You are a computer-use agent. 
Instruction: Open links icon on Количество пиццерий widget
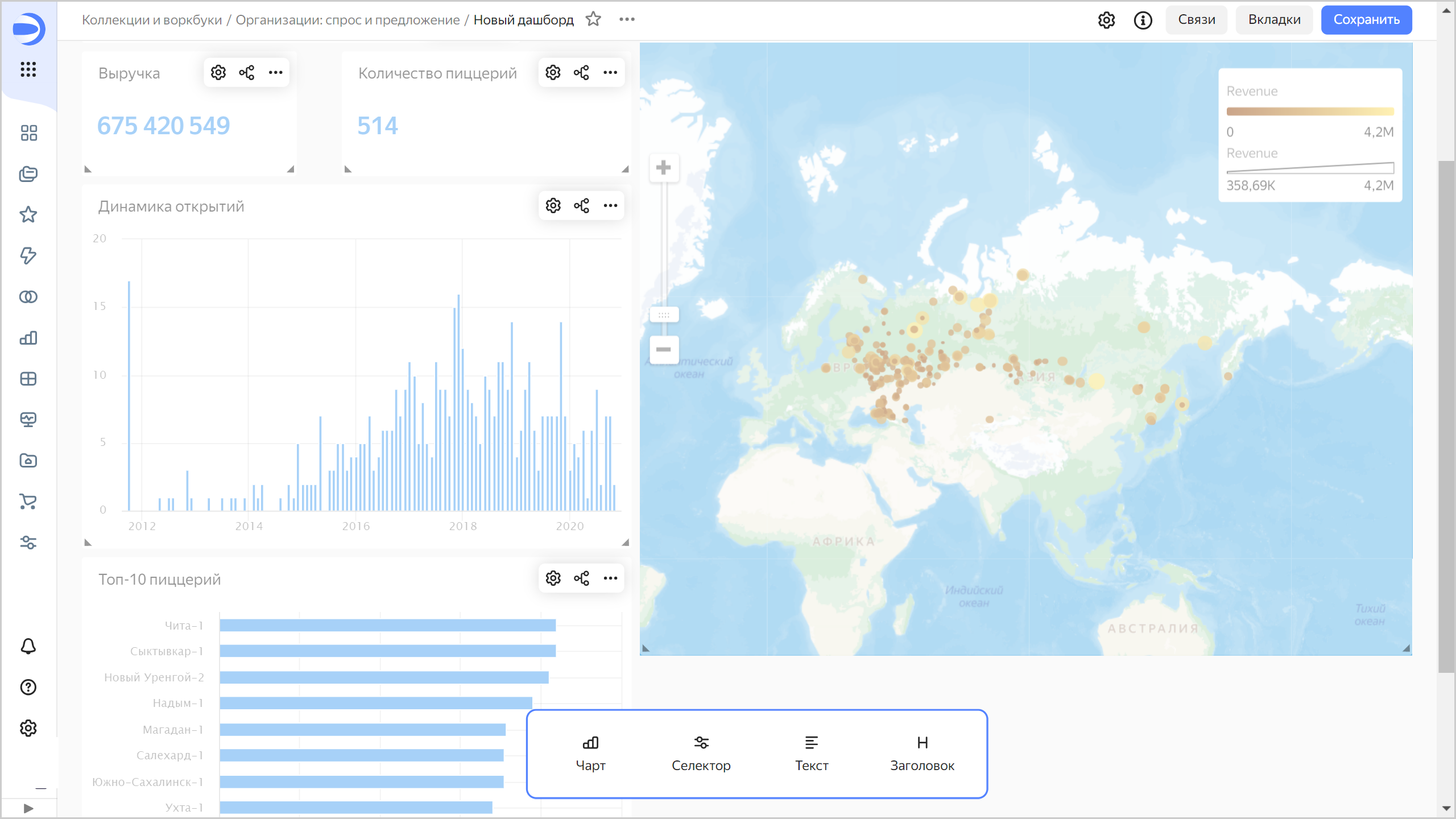coord(581,72)
